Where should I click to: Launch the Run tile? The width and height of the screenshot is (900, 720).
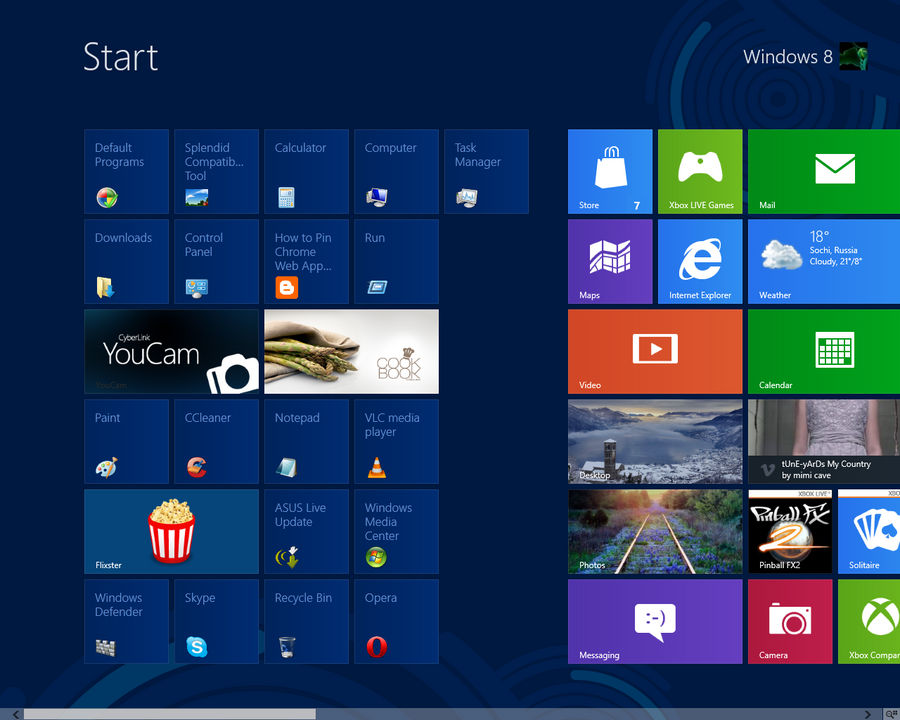pos(397,262)
